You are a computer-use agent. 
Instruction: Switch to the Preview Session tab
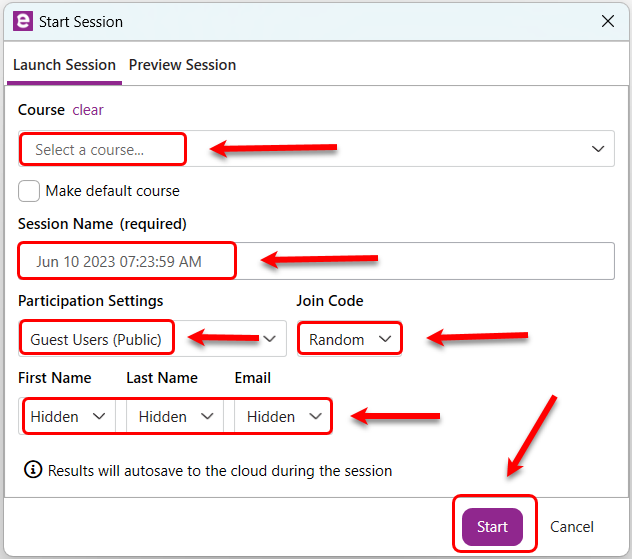[182, 65]
